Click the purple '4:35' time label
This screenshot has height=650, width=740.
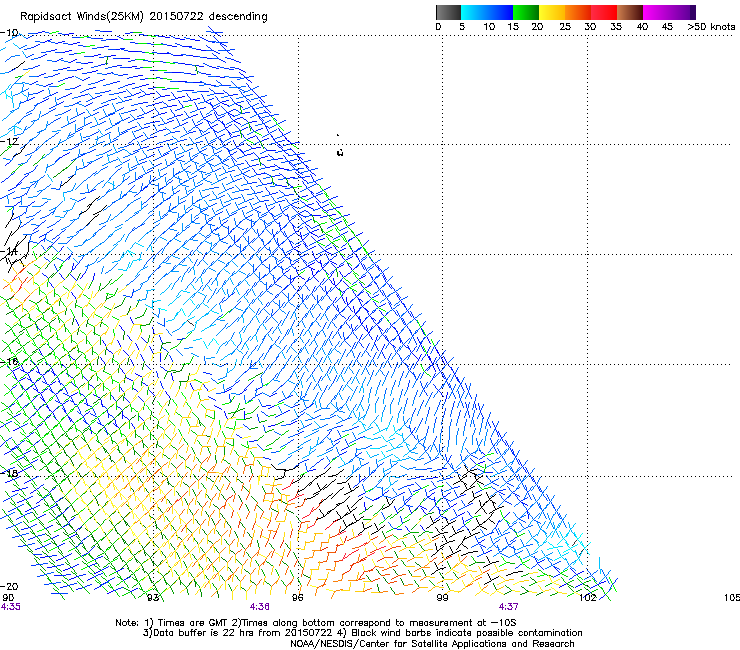(11, 607)
